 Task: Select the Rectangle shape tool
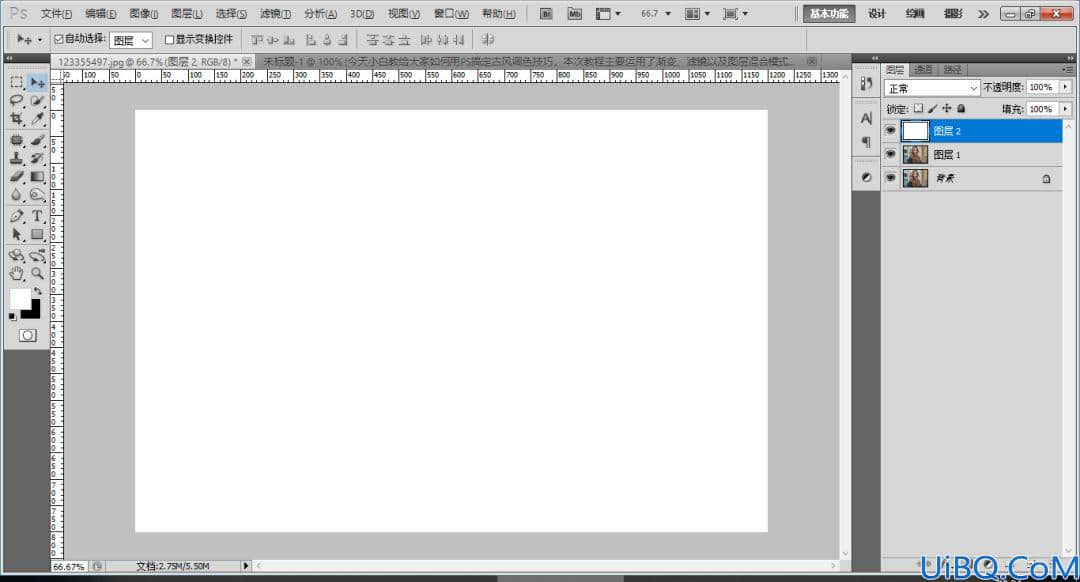pos(37,235)
